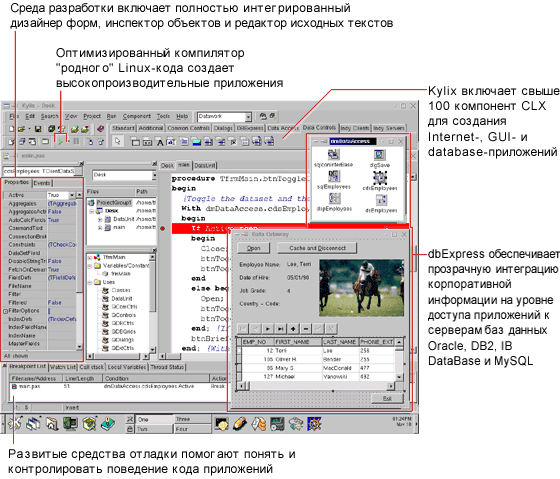560x479 pixels.
Task: Select the image component icon in palette
Action: [x=196, y=142]
